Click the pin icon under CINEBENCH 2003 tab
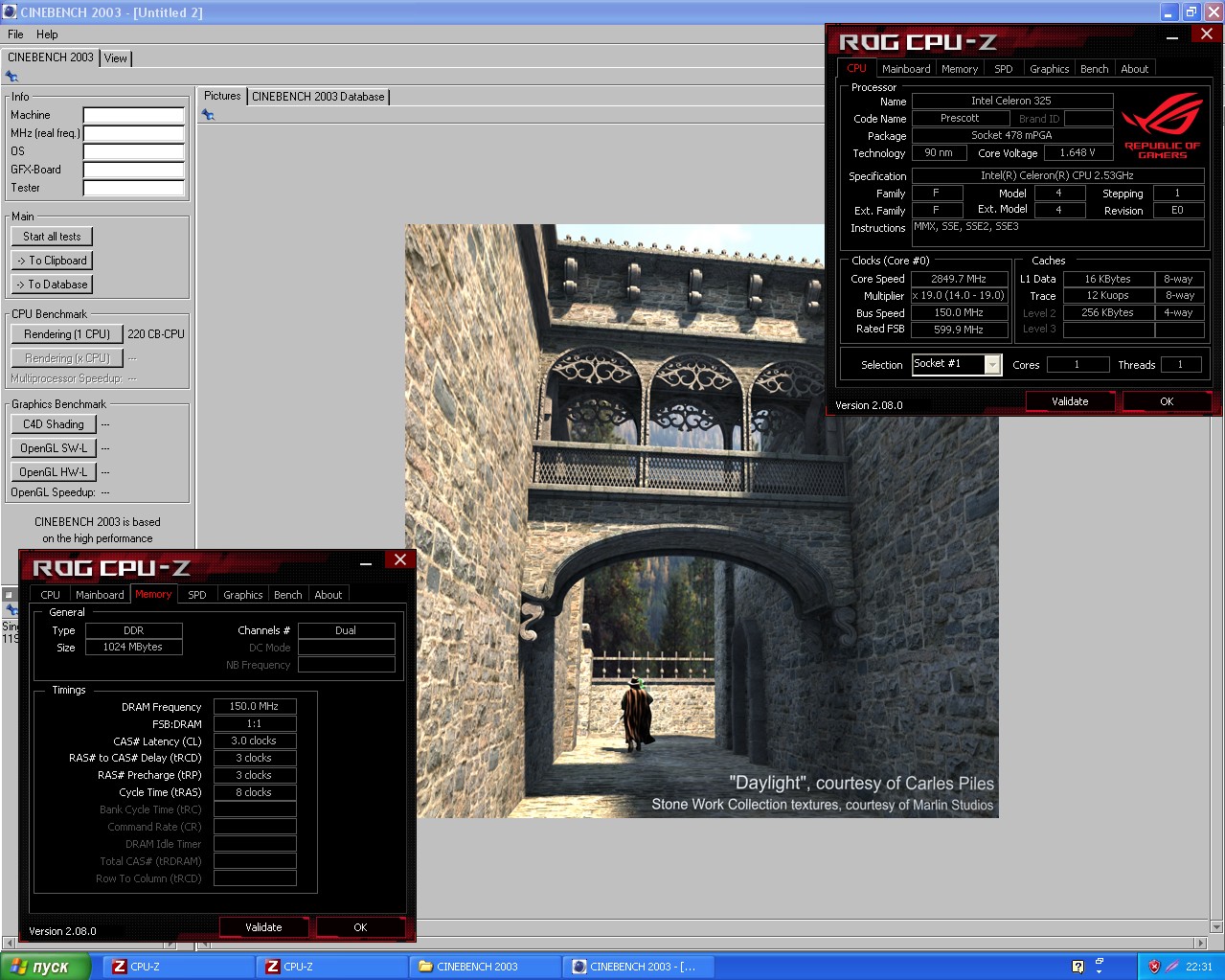This screenshot has height=980, width=1225. [x=11, y=77]
